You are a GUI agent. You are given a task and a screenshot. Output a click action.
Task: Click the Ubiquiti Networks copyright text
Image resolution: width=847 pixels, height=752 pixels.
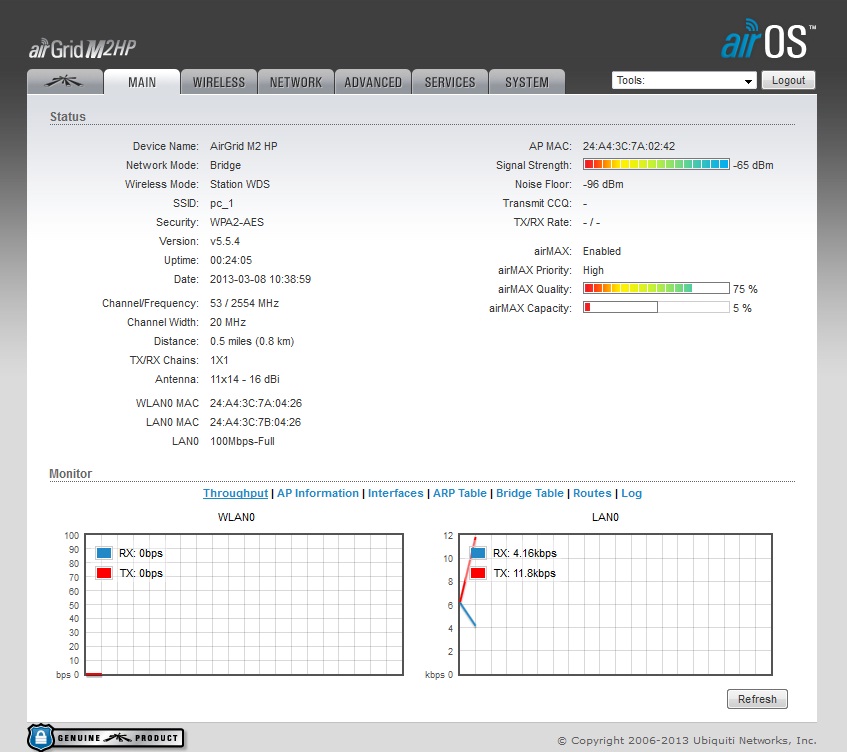pyautogui.click(x=687, y=740)
